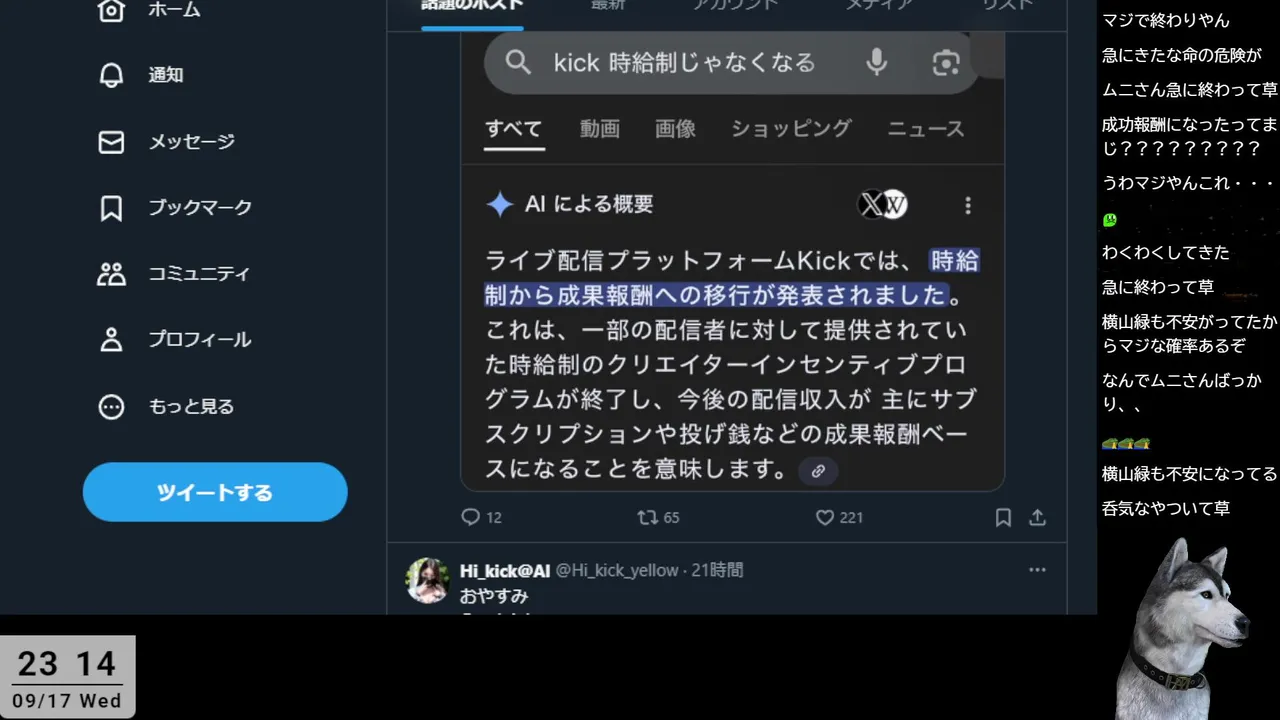Open the コミュニティ people icon
This screenshot has height=720, width=1280.
tap(111, 274)
